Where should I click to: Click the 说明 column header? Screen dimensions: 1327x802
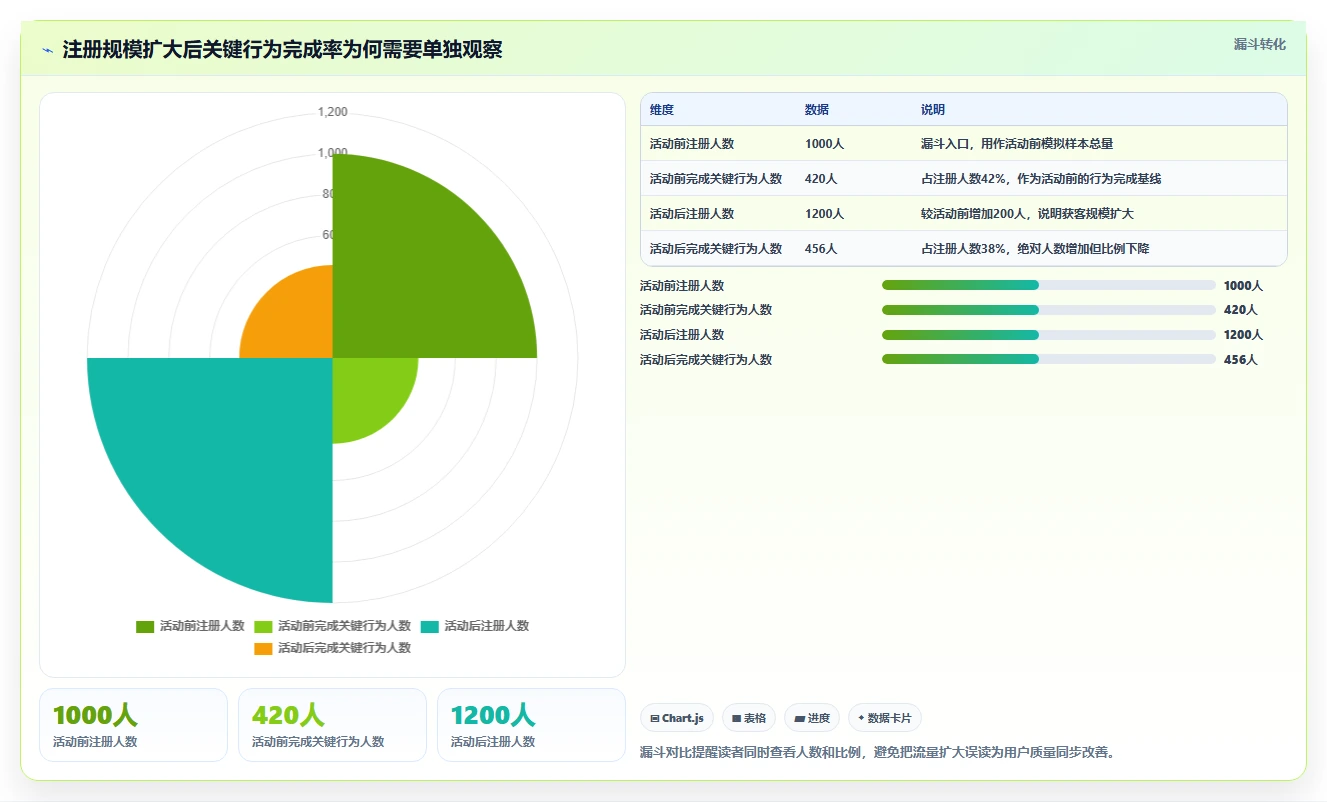tap(933, 110)
